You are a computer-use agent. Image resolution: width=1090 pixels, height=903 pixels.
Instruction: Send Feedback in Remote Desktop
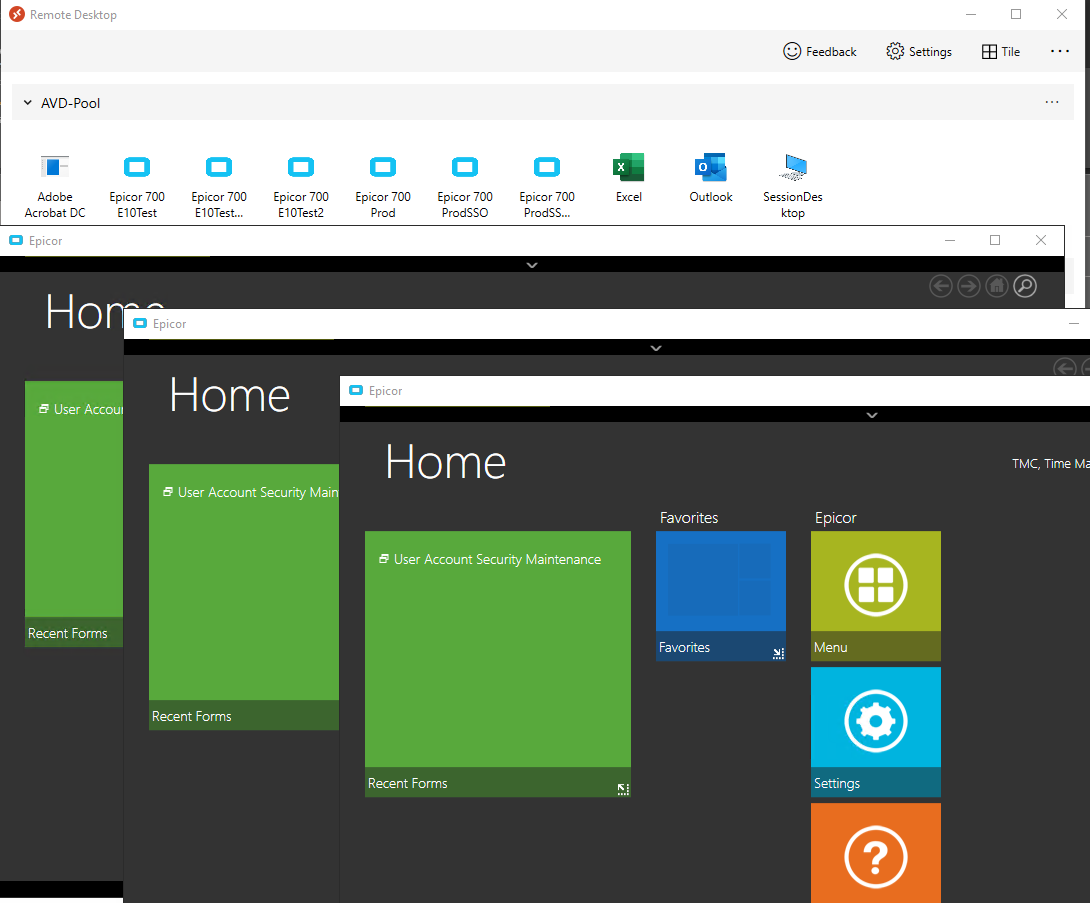pyautogui.click(x=820, y=51)
